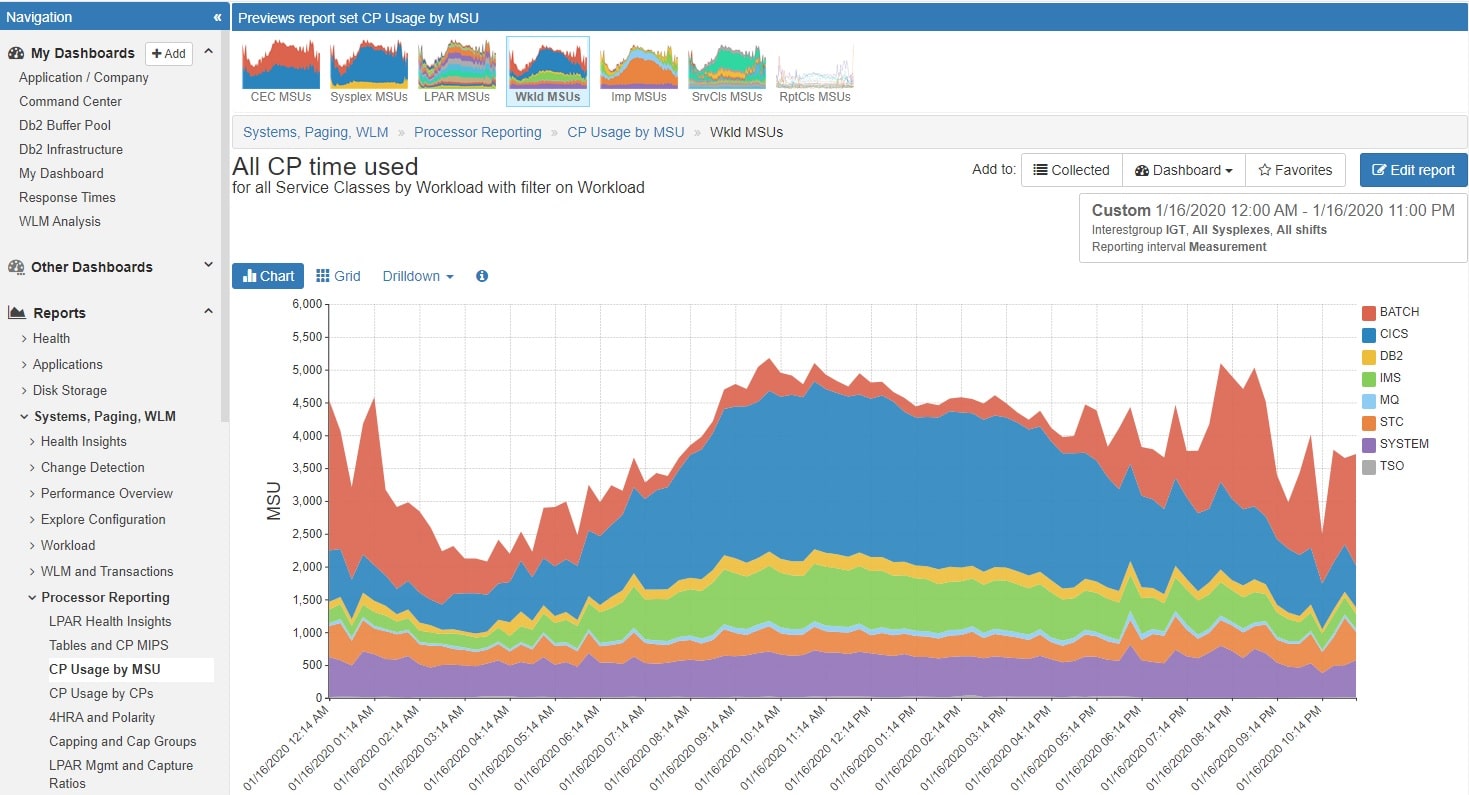
Task: Click the My Dashboards gauge icon
Action: (16, 53)
